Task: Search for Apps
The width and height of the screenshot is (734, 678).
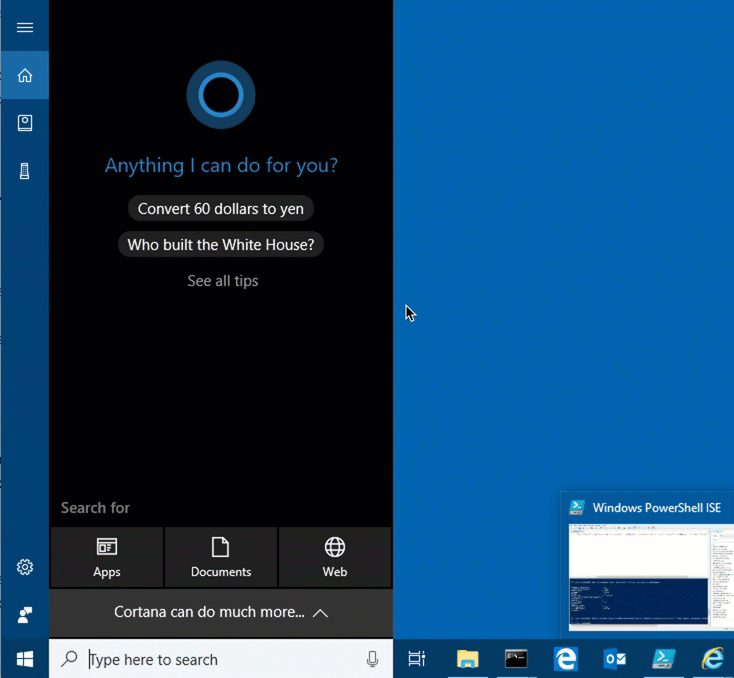Action: pyautogui.click(x=107, y=557)
